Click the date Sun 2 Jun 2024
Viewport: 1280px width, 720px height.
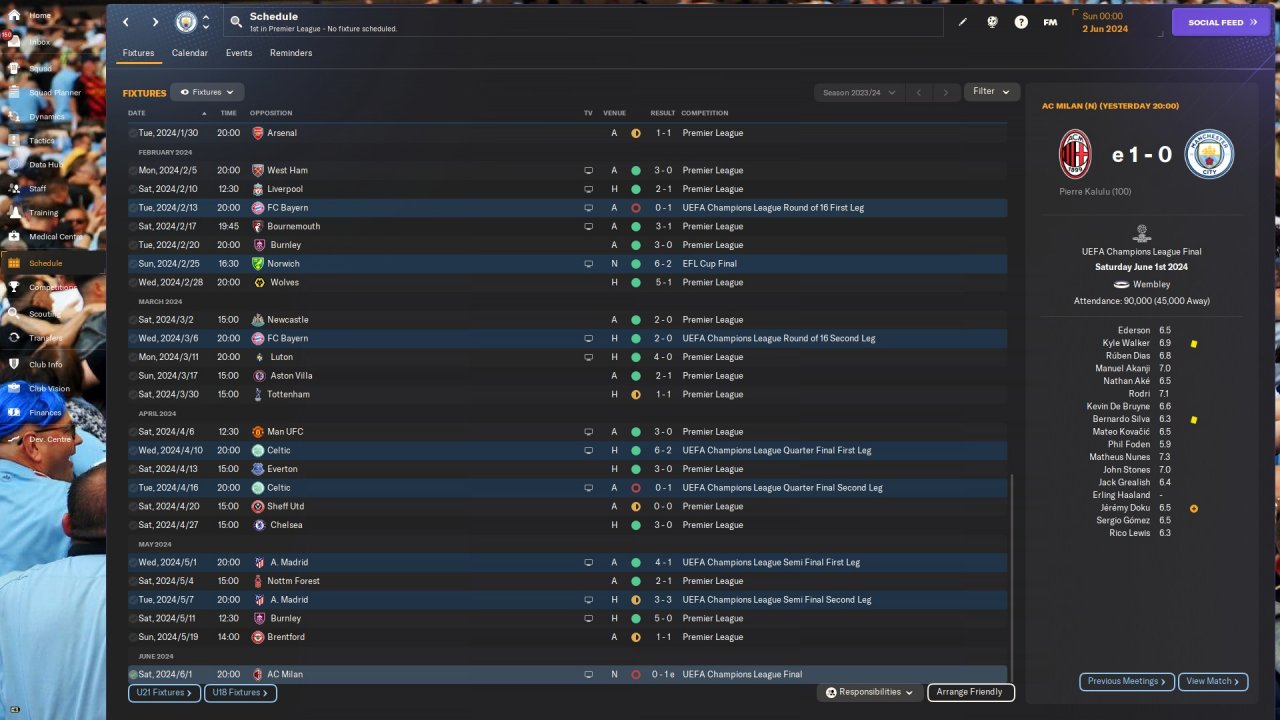coord(1105,22)
